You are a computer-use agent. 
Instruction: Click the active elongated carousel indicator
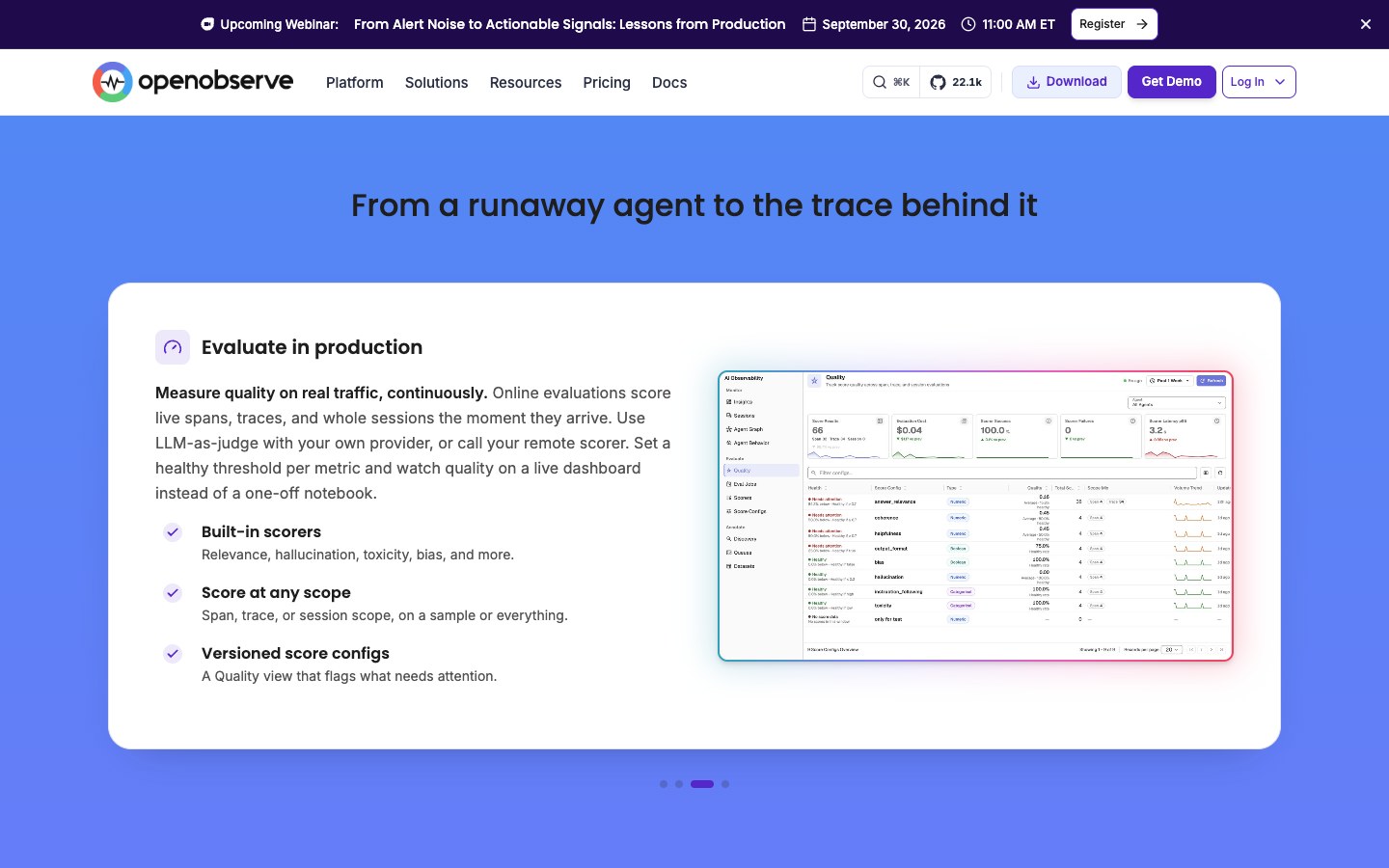702,784
